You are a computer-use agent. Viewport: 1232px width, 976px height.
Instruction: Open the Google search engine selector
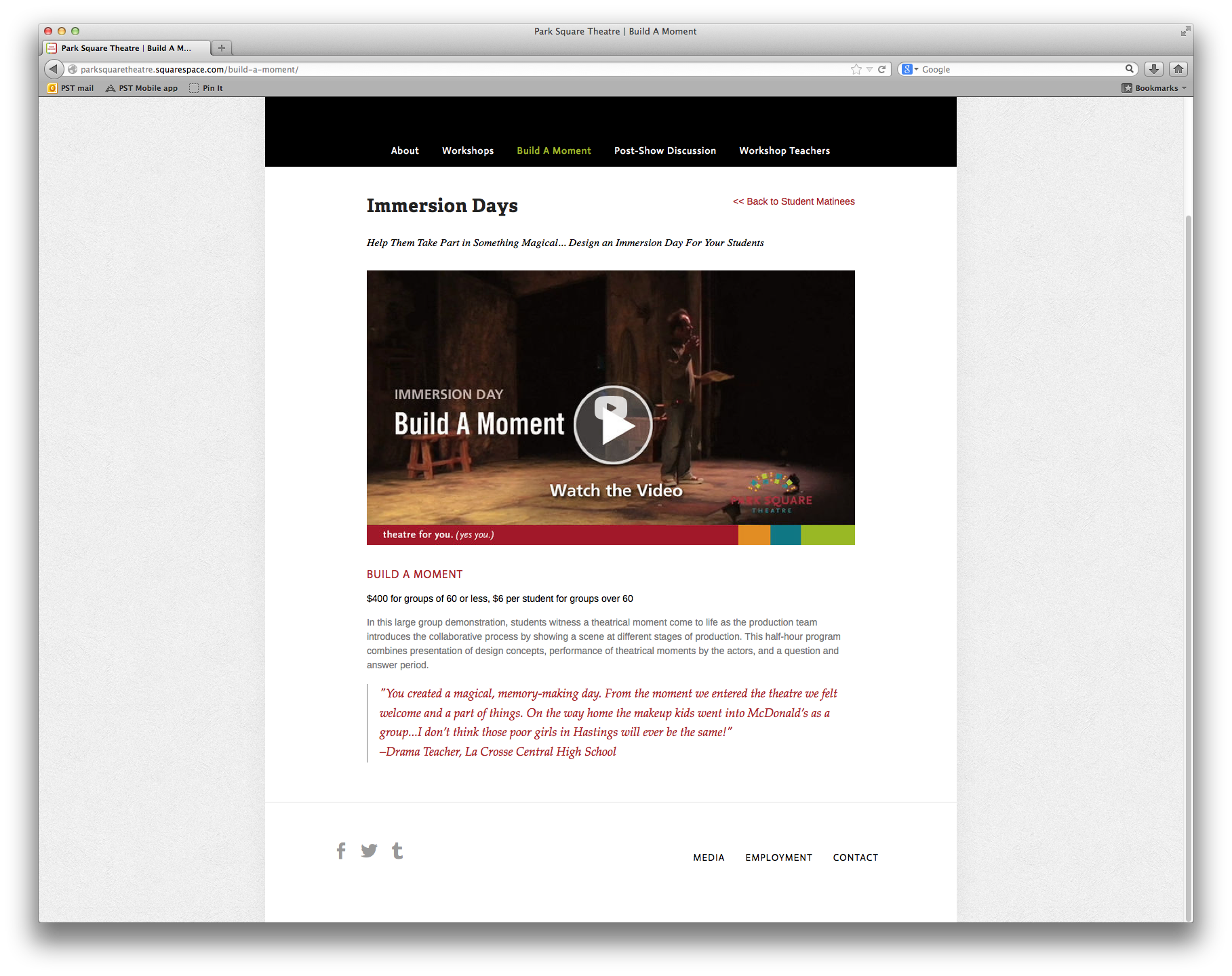point(910,69)
